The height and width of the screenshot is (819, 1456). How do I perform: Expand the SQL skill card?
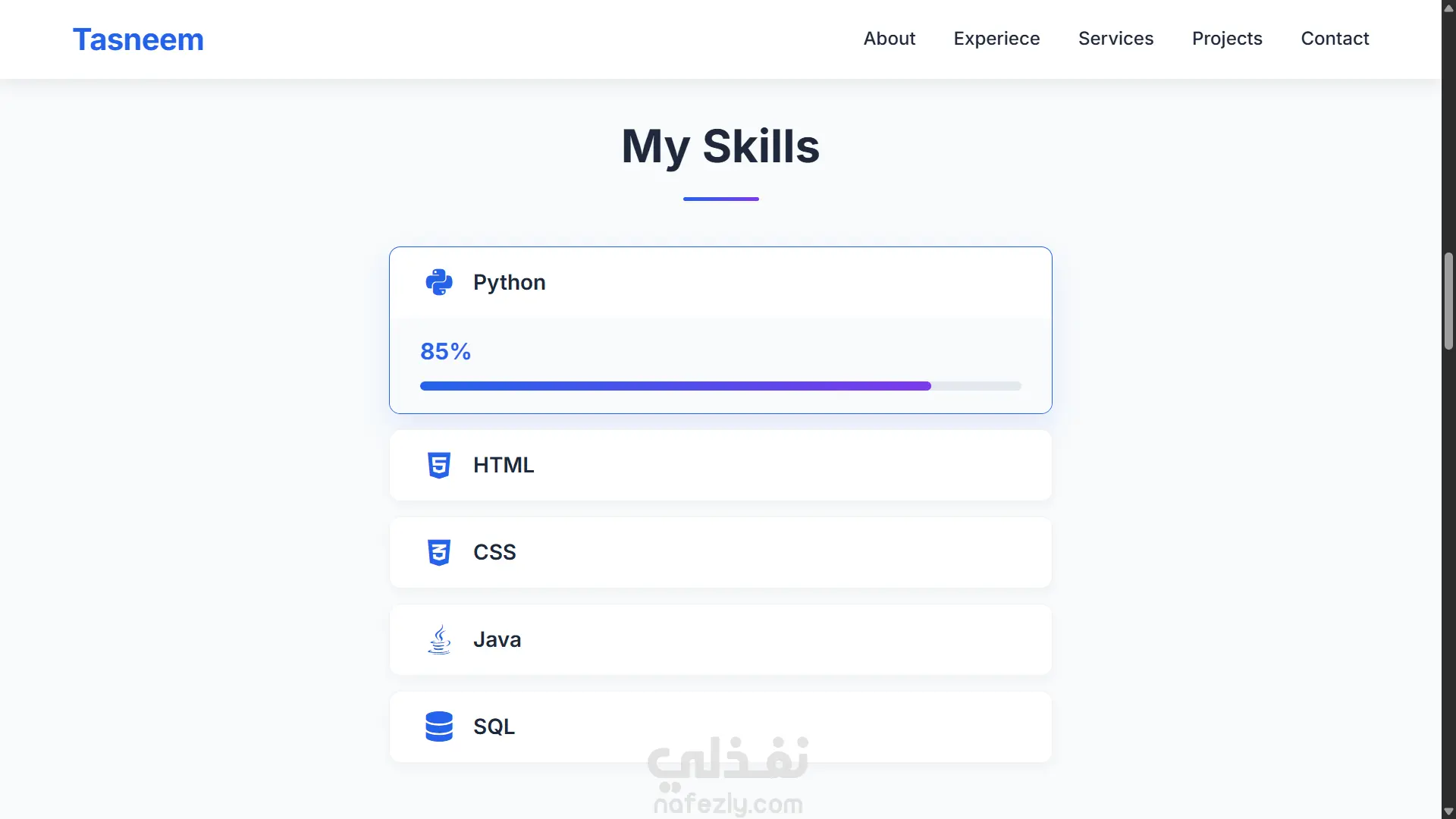point(720,726)
